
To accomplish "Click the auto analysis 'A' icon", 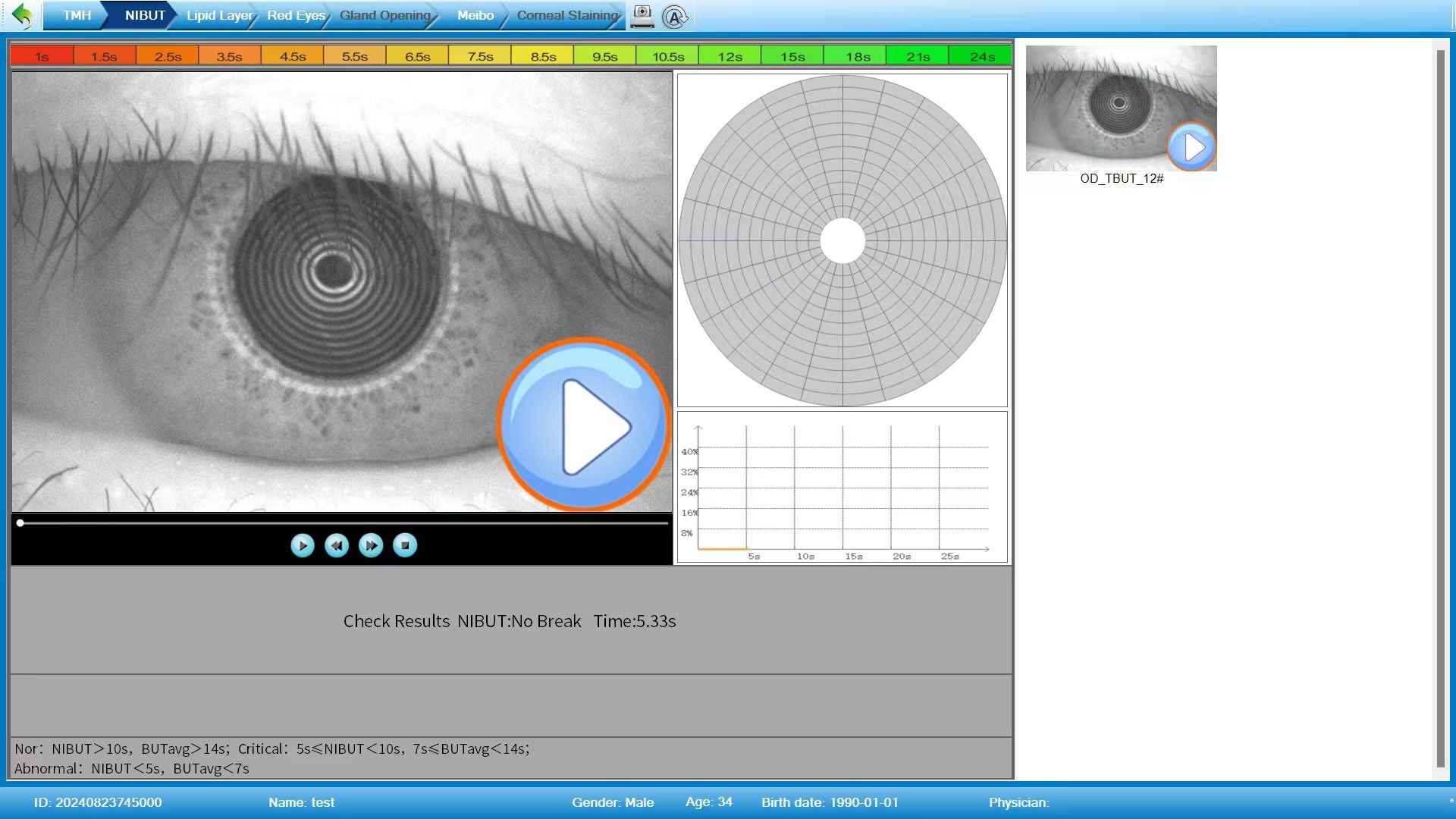I will (x=674, y=17).
